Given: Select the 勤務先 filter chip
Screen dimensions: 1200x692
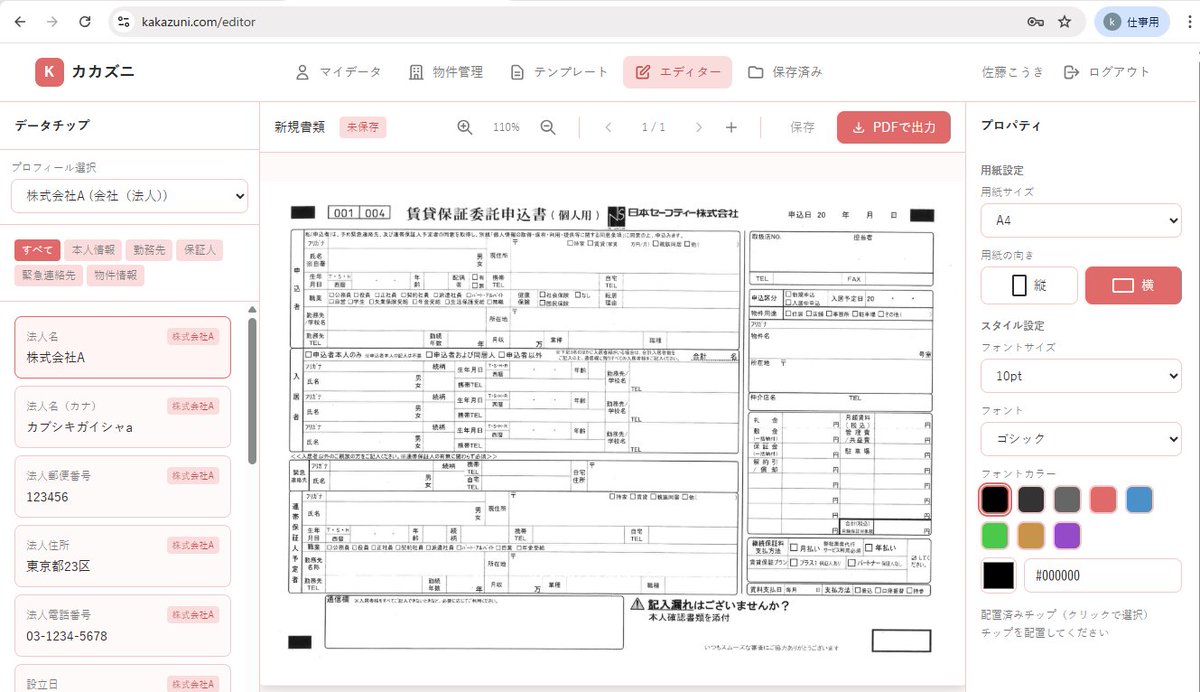Looking at the screenshot, I should coord(149,250).
